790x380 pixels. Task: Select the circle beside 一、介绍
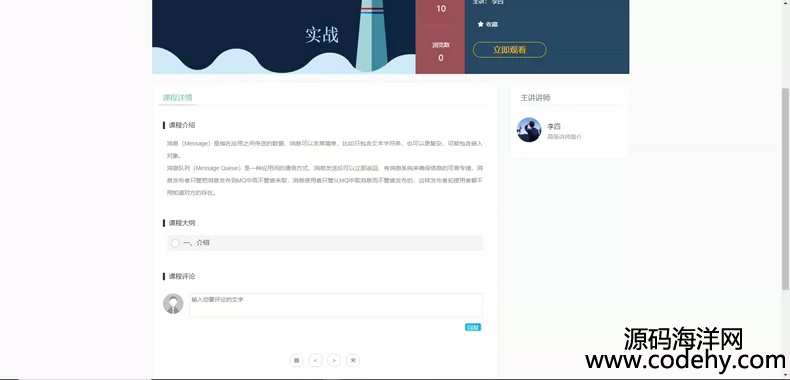click(175, 243)
